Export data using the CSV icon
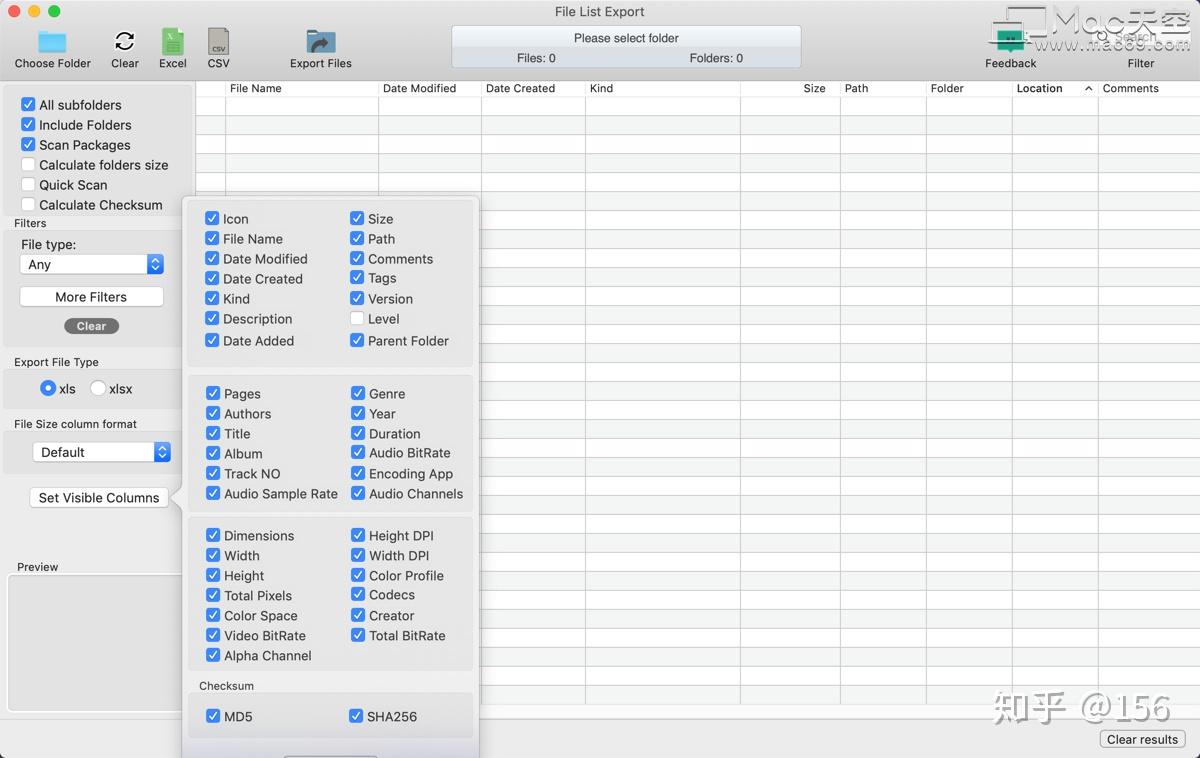Screen dimensions: 1200x758 (218, 40)
